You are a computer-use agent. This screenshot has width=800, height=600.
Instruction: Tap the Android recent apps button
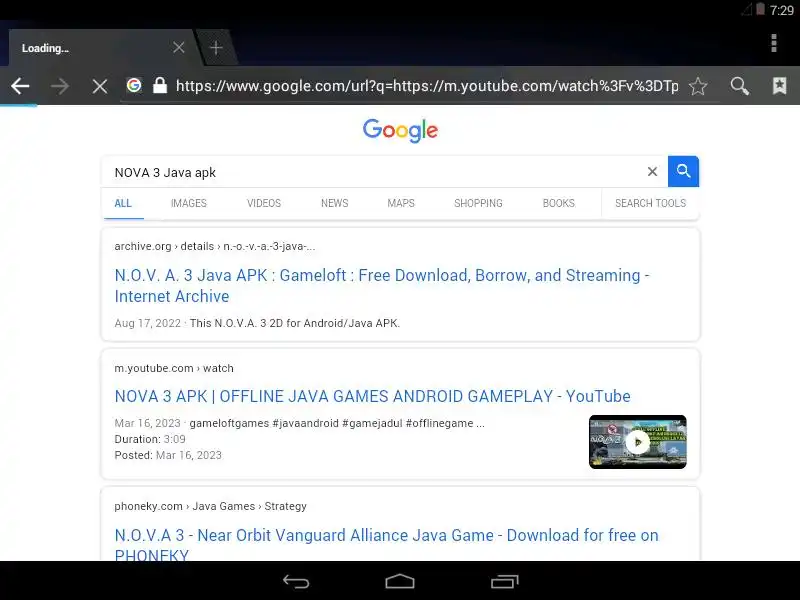coord(505,581)
